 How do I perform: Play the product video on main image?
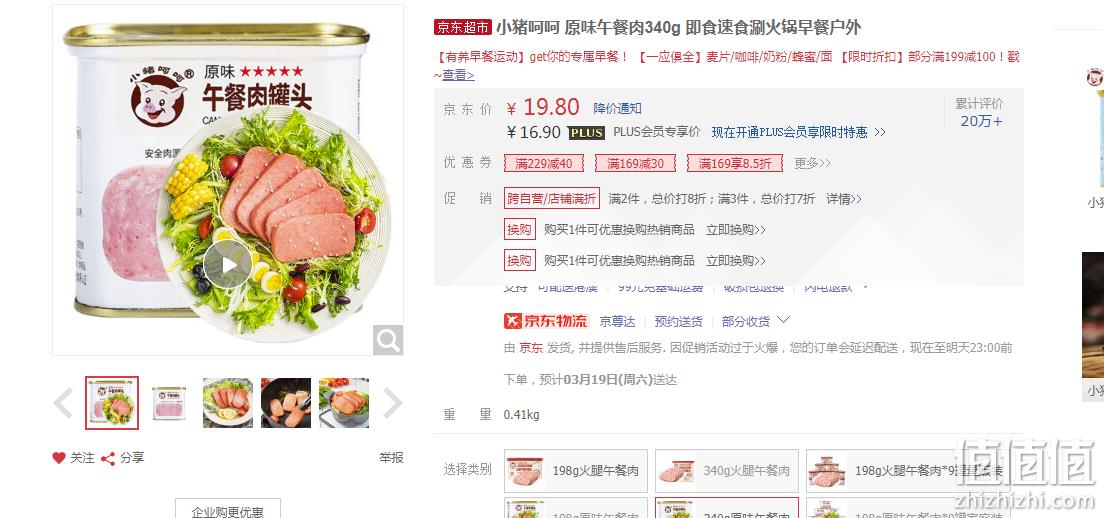(227, 265)
